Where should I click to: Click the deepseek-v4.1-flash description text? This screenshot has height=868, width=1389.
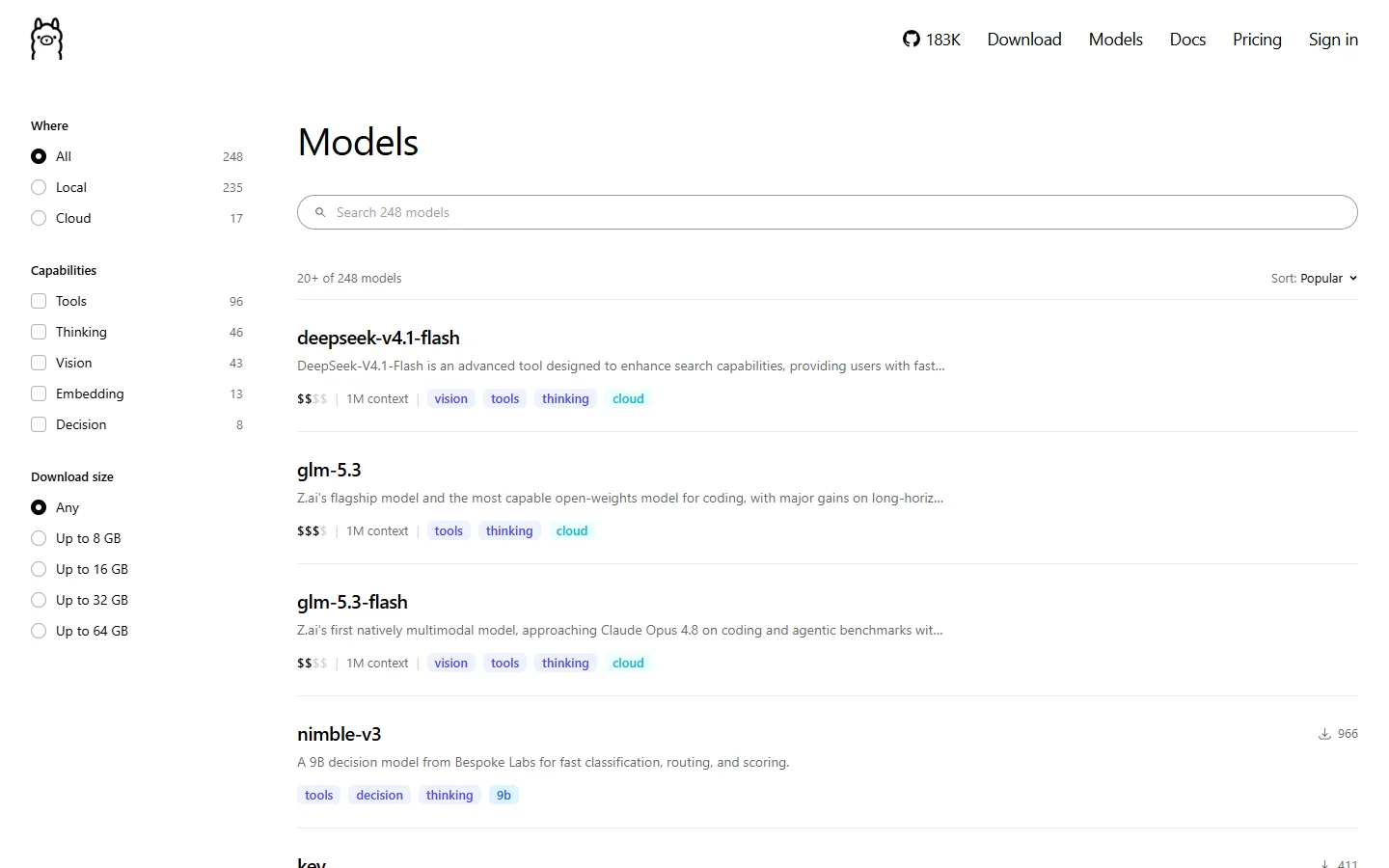point(621,366)
